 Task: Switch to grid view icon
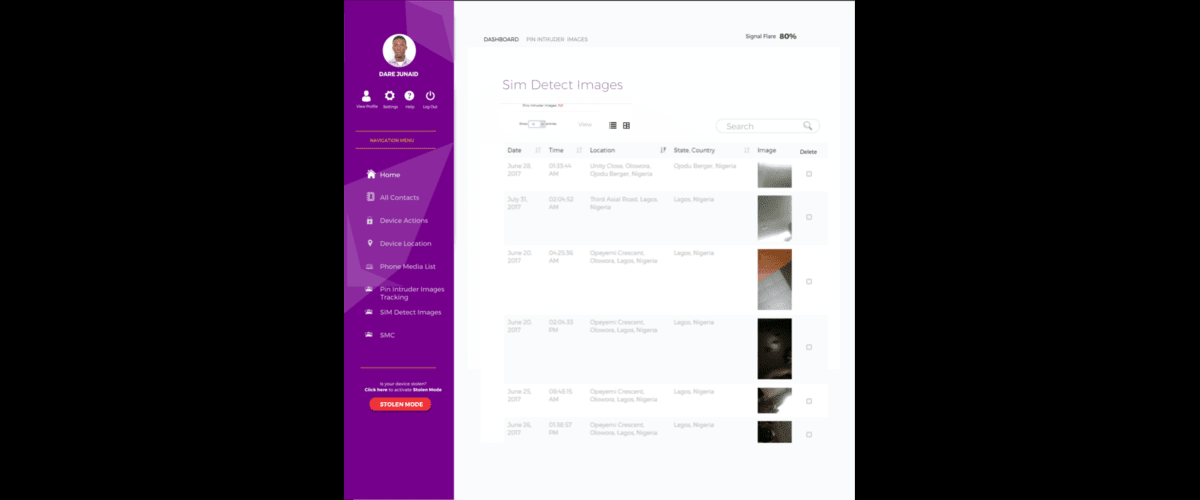(x=626, y=125)
